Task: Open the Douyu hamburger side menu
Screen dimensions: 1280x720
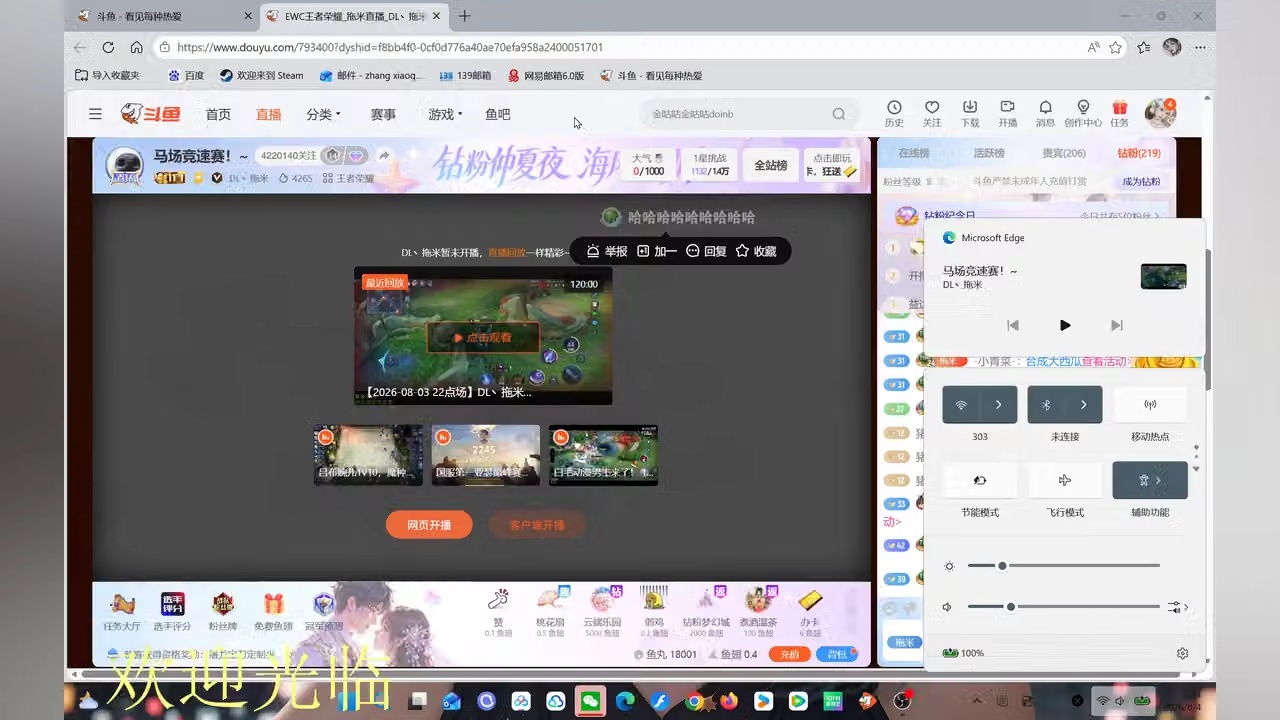Action: 95,114
